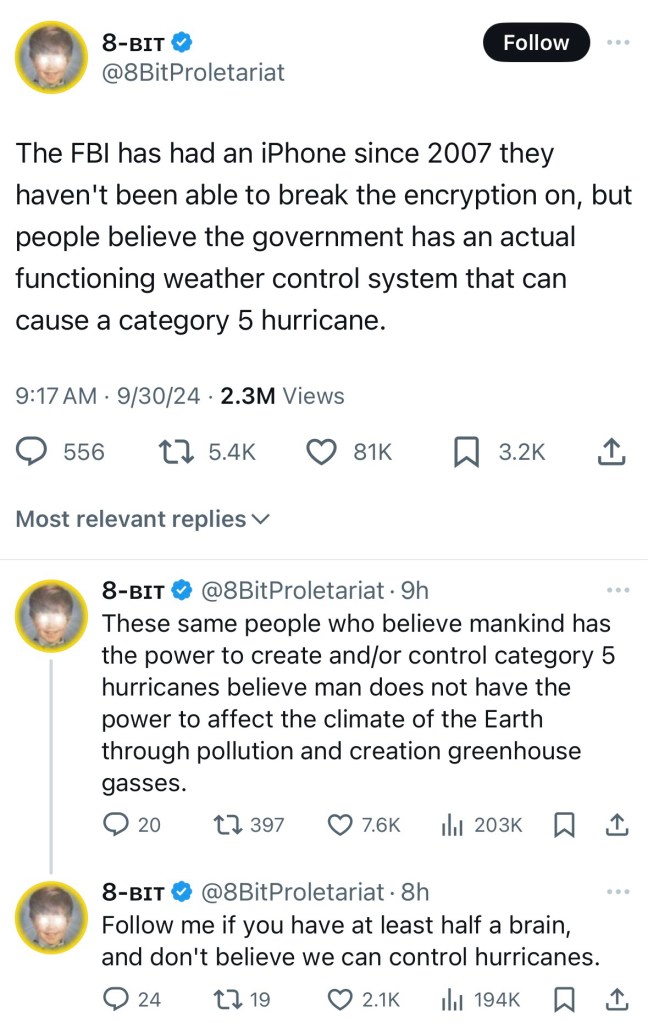Screen dimensions: 648x1023
Task: Like the 'Follow me' reply
Action: point(341,999)
